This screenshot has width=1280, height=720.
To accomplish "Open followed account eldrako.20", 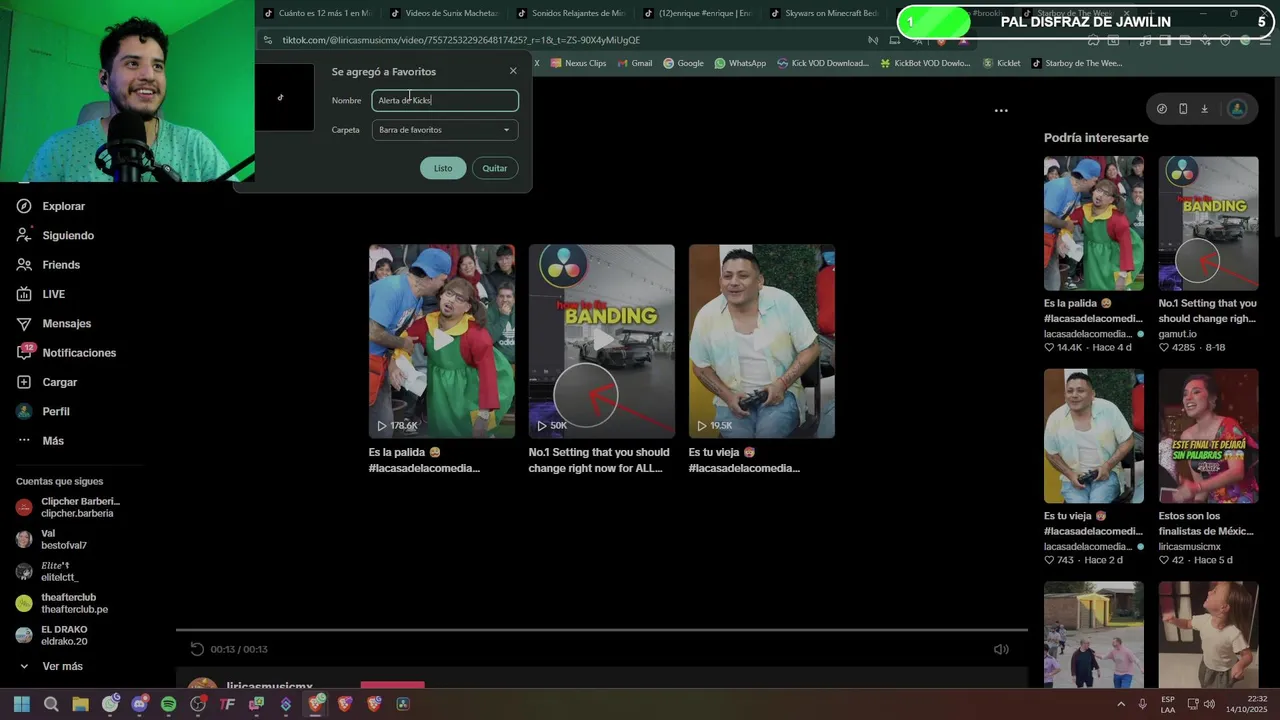I will (52, 635).
